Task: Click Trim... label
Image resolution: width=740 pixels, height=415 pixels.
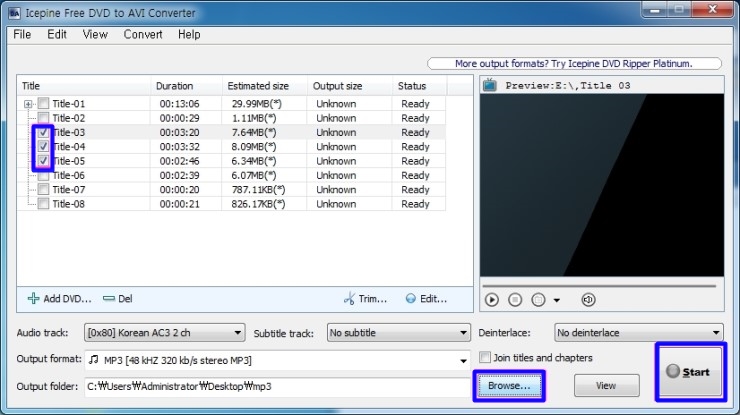Action: click(372, 298)
